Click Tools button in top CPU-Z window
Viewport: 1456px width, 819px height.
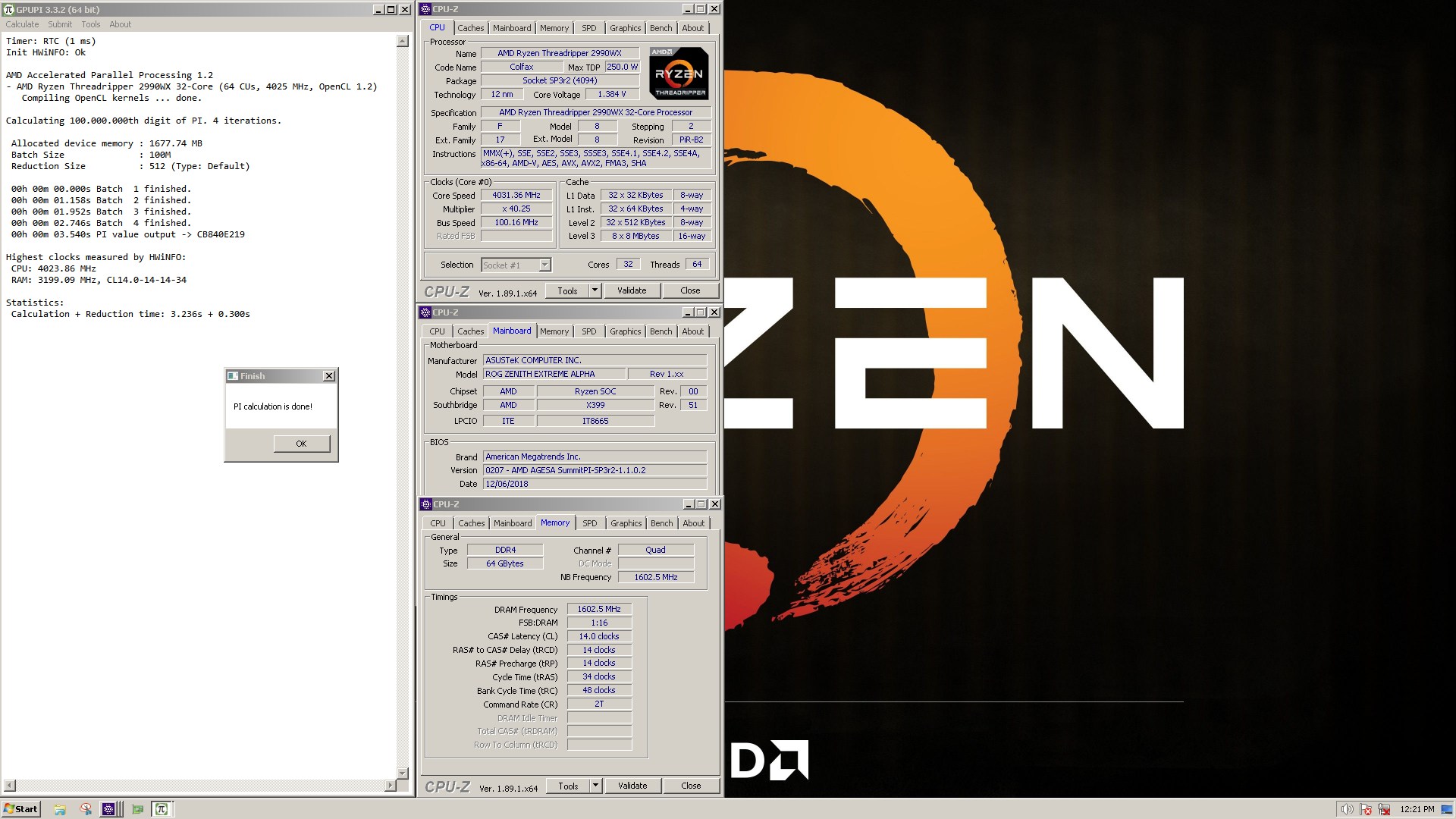pos(567,290)
